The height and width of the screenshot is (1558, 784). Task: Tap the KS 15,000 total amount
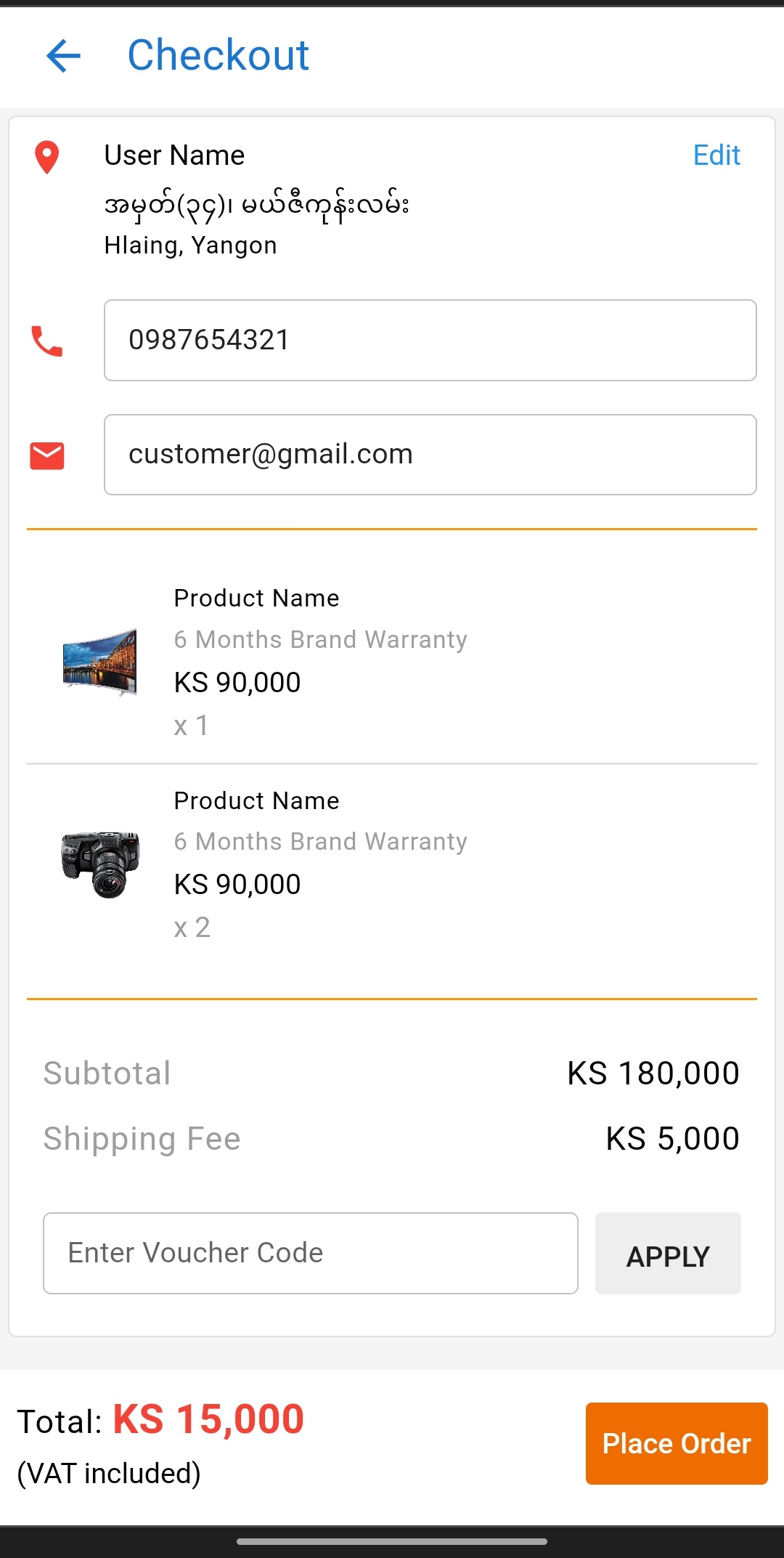click(x=208, y=1419)
